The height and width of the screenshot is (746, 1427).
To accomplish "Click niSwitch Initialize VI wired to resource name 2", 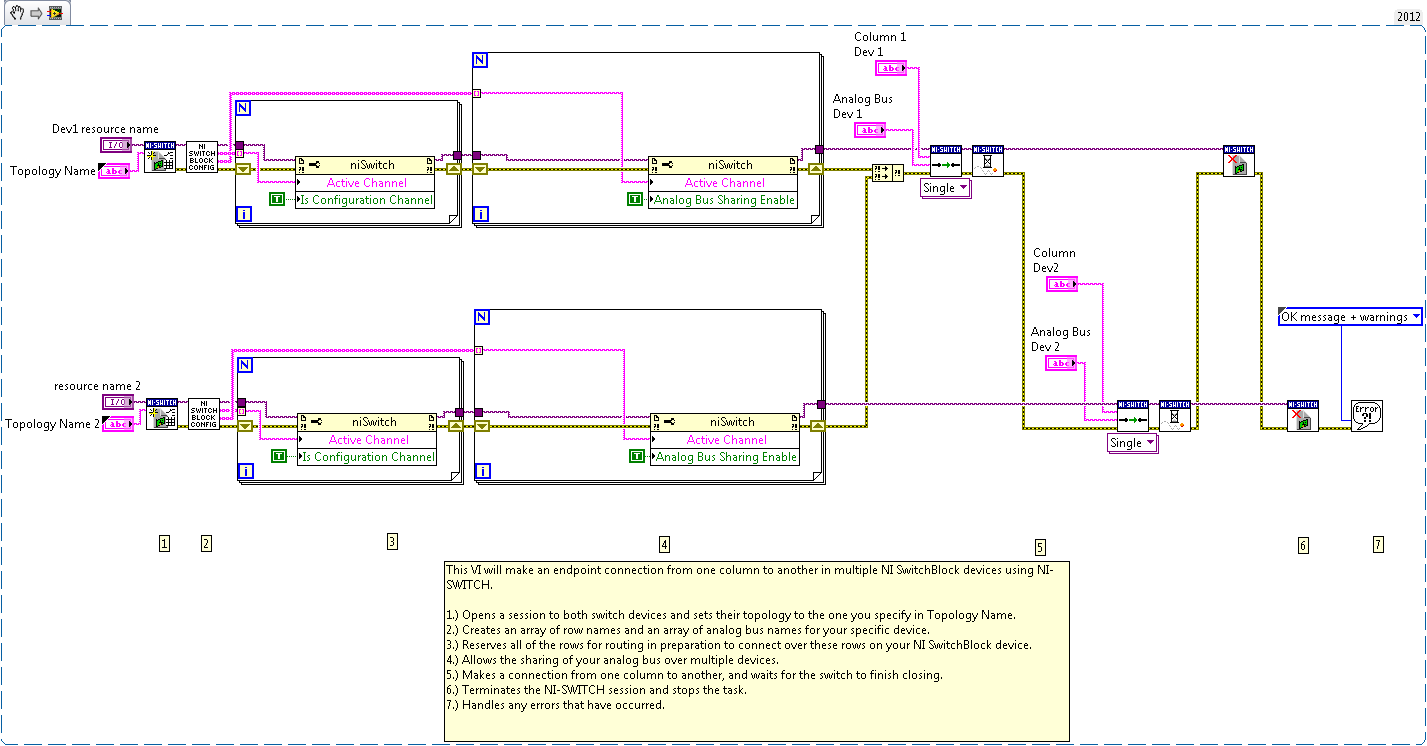I will (x=162, y=414).
